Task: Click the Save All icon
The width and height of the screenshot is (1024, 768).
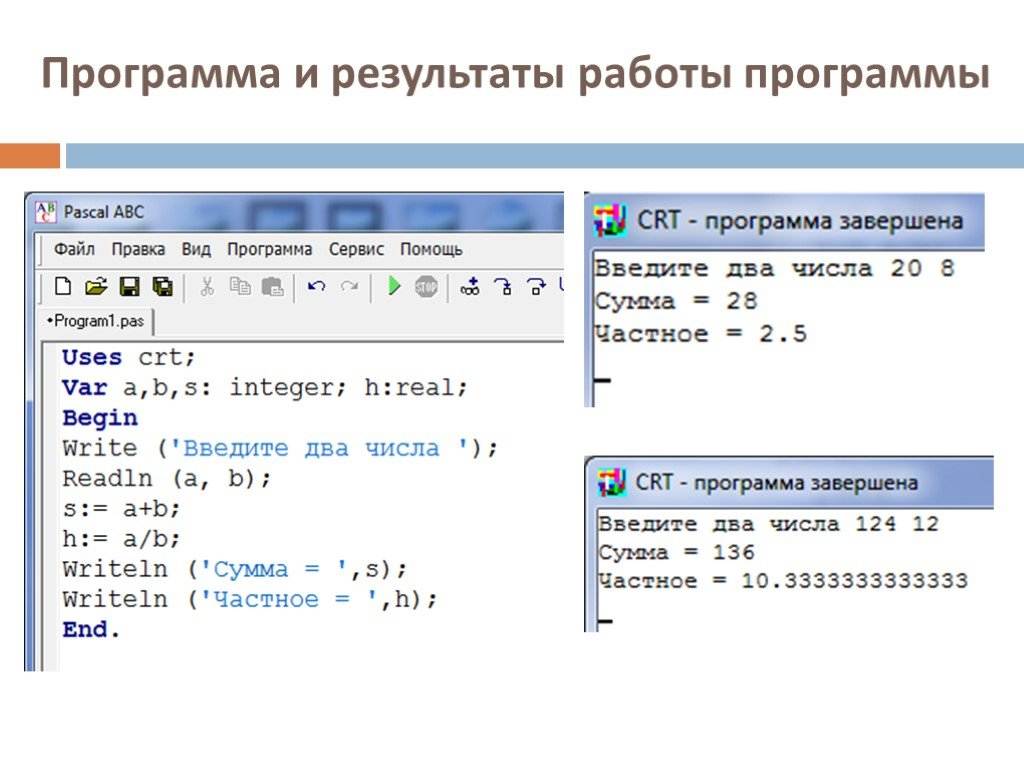Action: 162,286
